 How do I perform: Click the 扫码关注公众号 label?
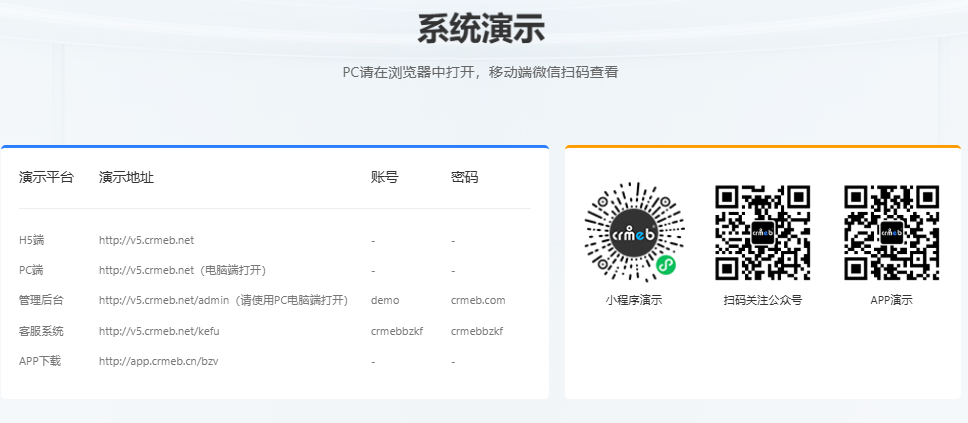pos(762,299)
